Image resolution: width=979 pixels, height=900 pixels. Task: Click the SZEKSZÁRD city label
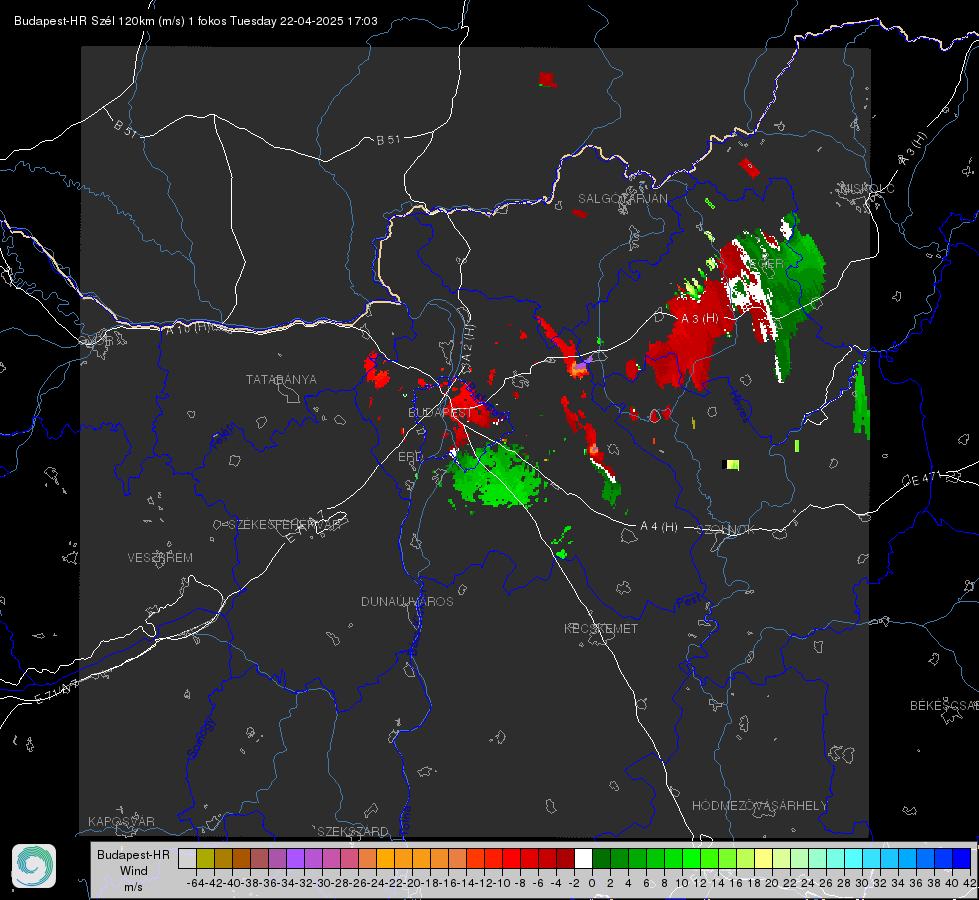353,831
